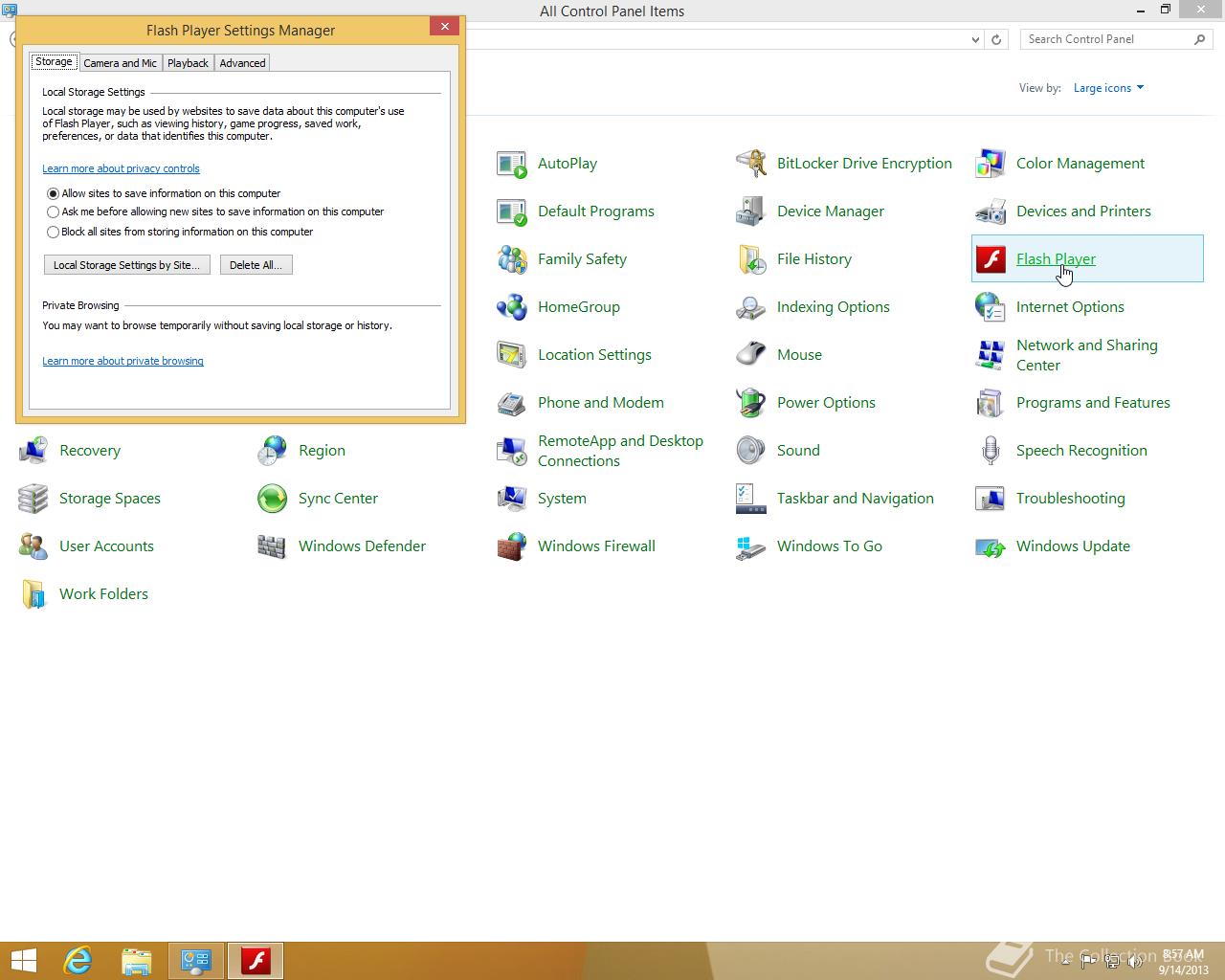Open the File History icon
The image size is (1225, 980).
point(751,259)
